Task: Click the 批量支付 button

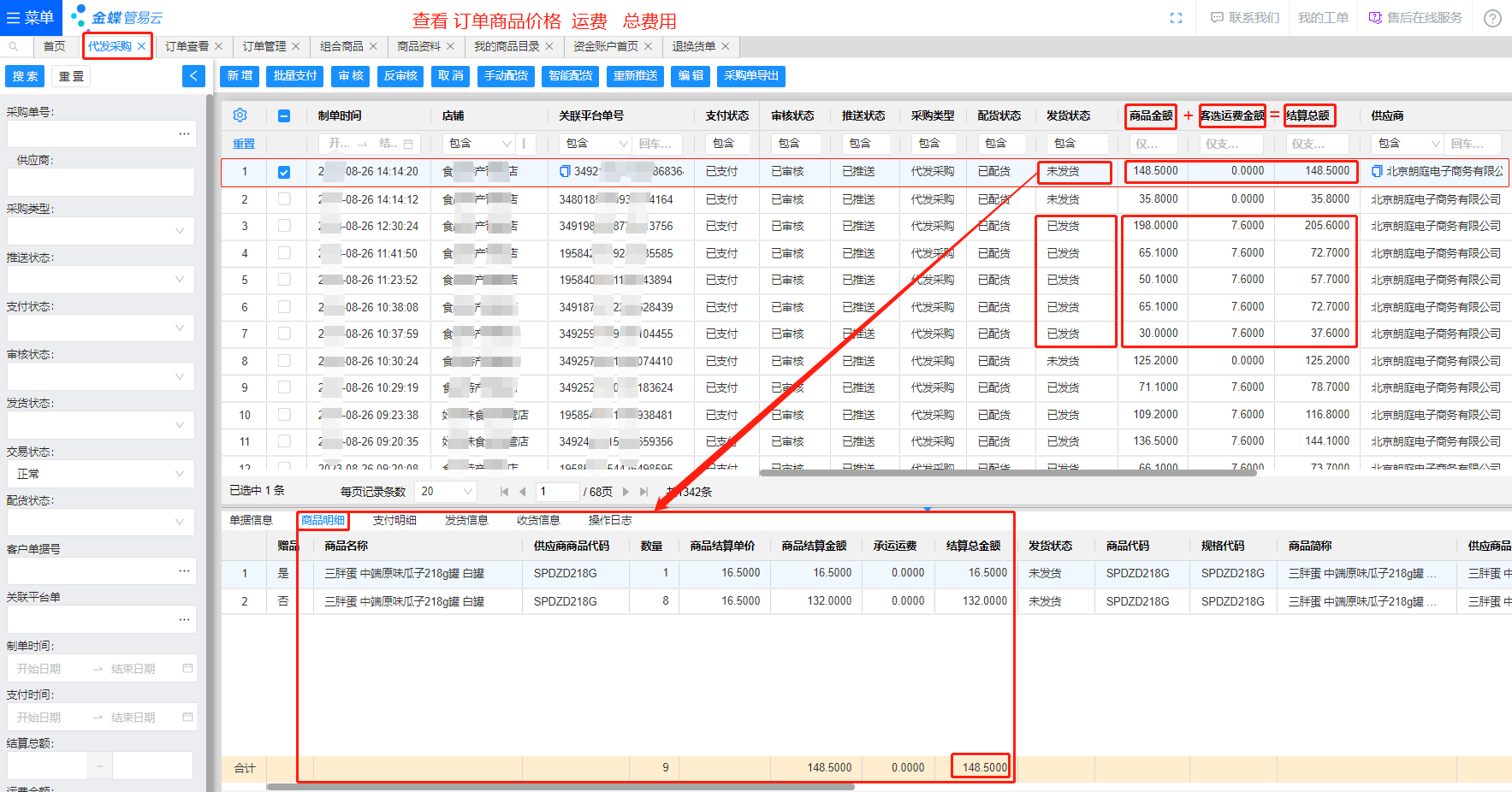Action: coord(295,76)
